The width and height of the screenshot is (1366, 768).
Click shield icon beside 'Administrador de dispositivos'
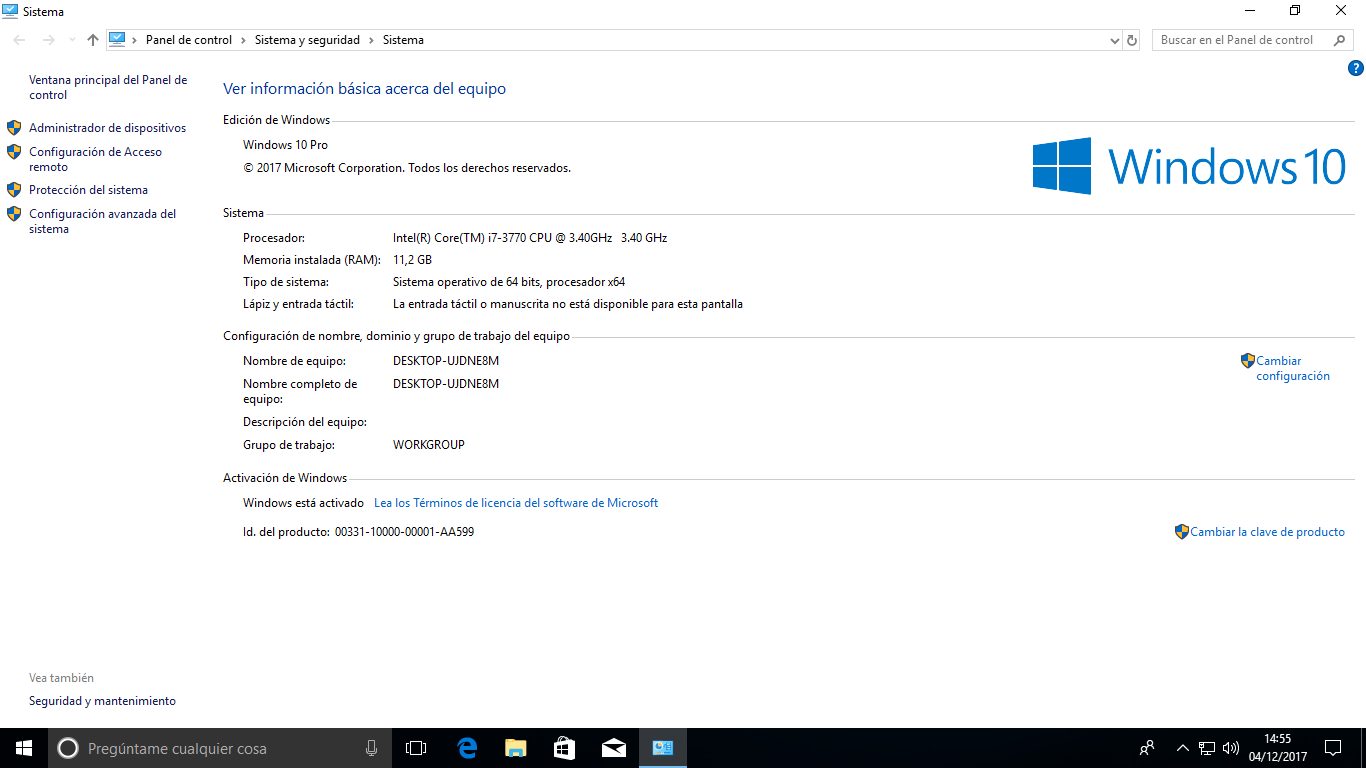point(14,128)
